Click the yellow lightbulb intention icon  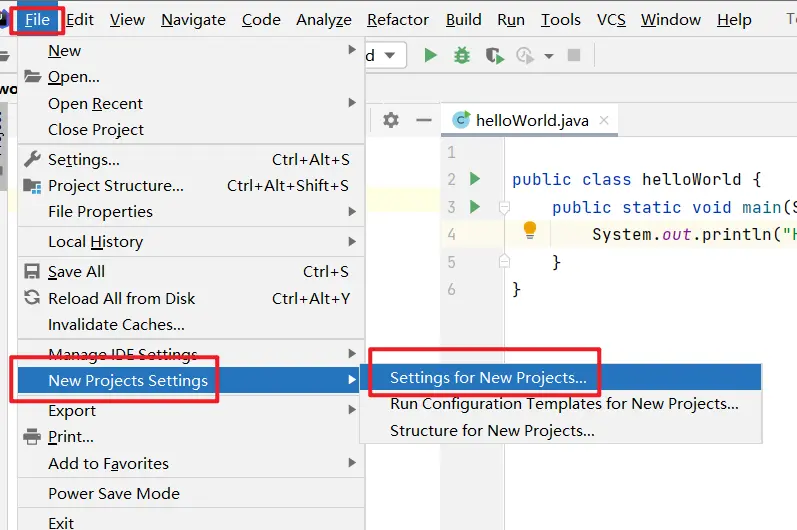pos(530,231)
